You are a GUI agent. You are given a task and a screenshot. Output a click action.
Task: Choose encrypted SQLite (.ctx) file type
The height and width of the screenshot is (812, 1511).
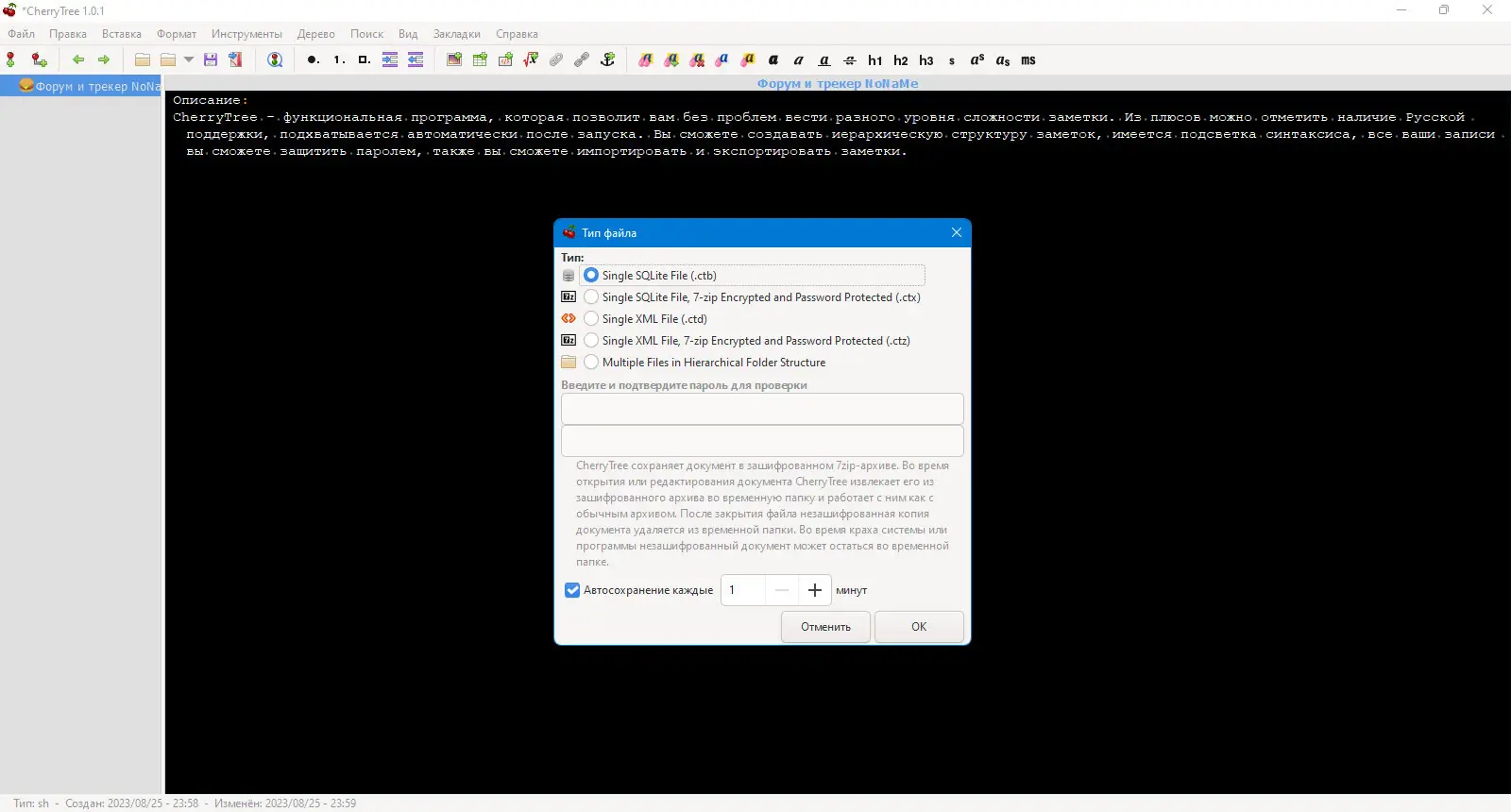[591, 296]
